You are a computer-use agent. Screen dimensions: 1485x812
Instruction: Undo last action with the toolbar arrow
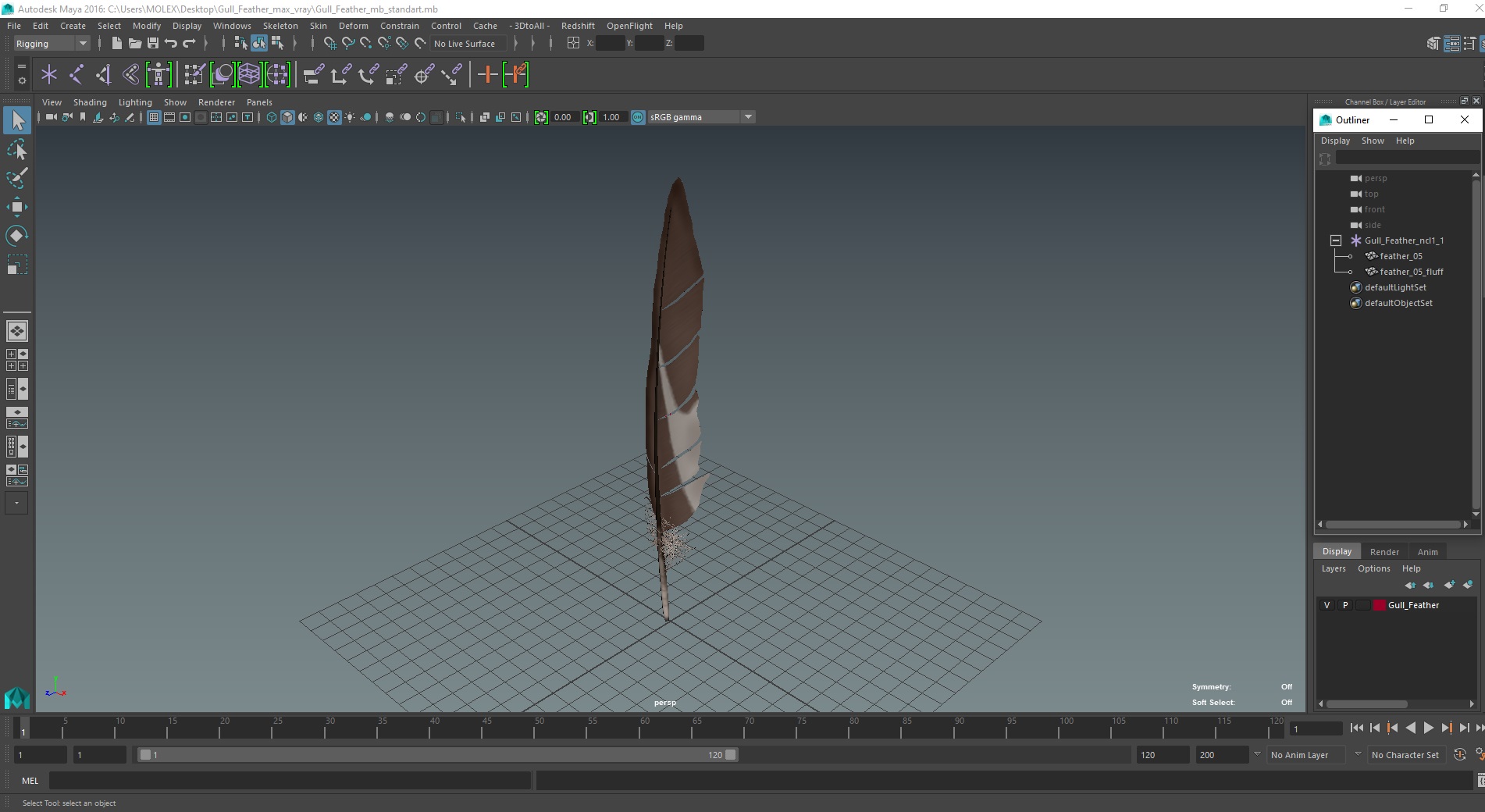point(171,43)
